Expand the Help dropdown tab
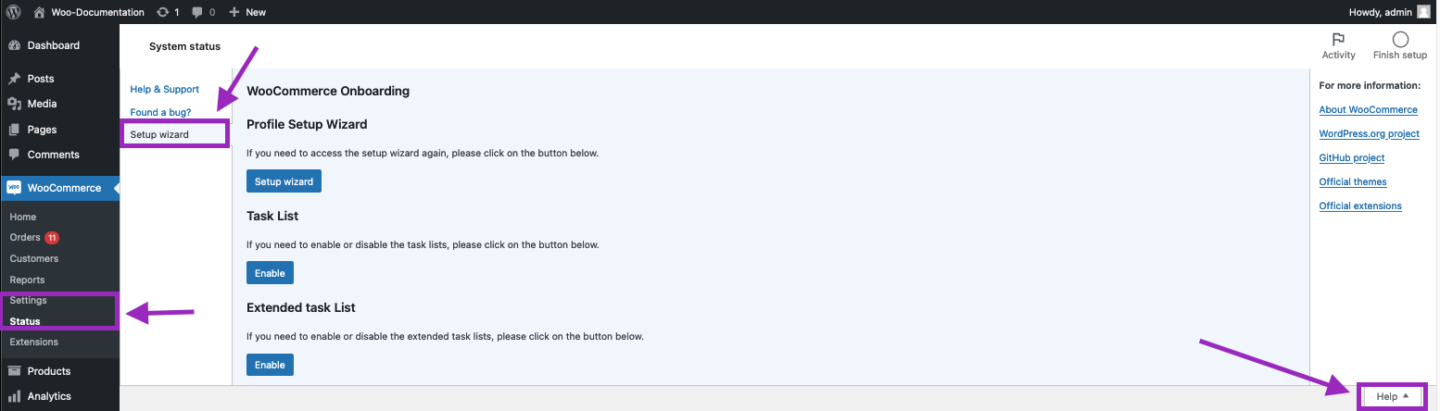Image resolution: width=1440 pixels, height=411 pixels. point(1392,396)
